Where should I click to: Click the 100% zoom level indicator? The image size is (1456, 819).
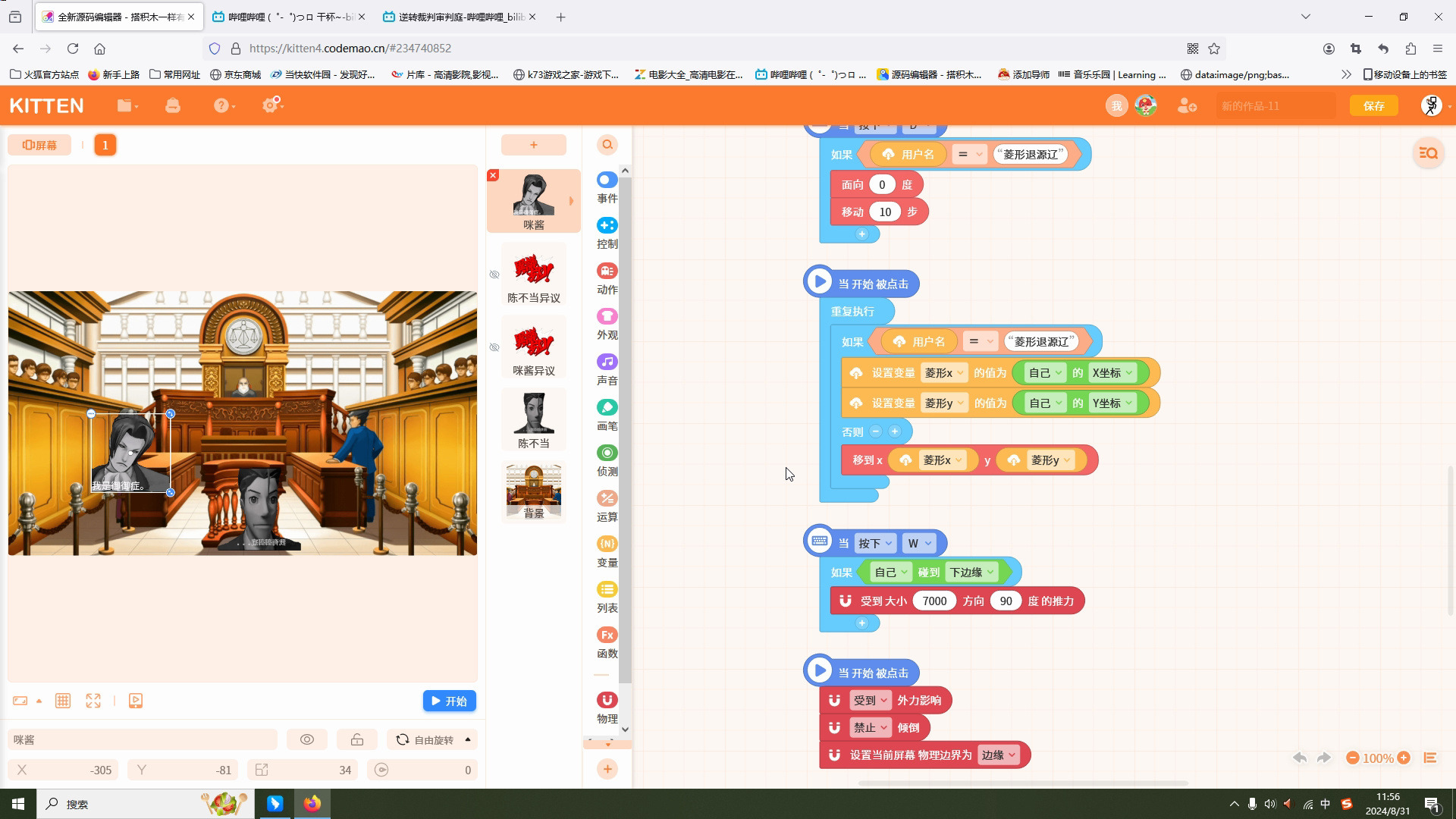1378,758
